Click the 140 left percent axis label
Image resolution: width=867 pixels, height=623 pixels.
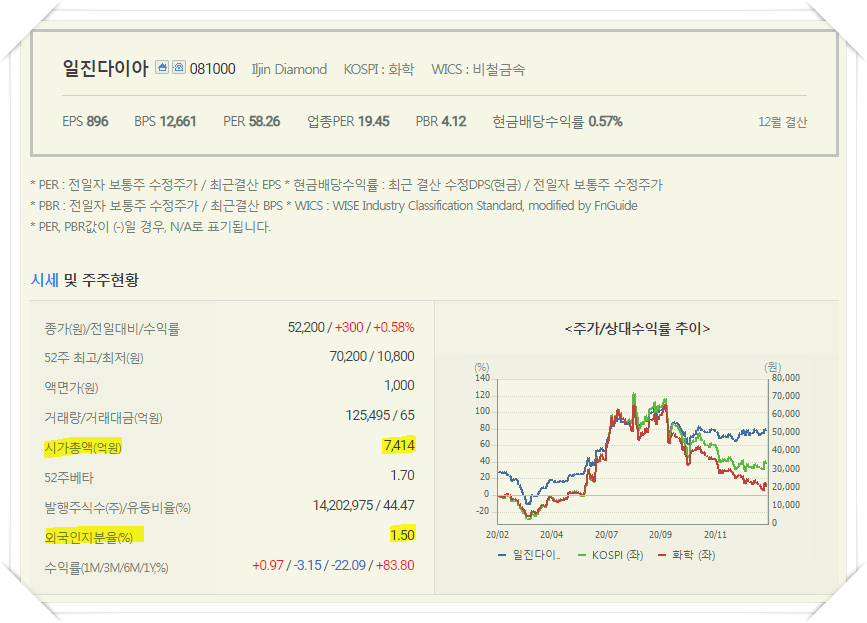(482, 378)
